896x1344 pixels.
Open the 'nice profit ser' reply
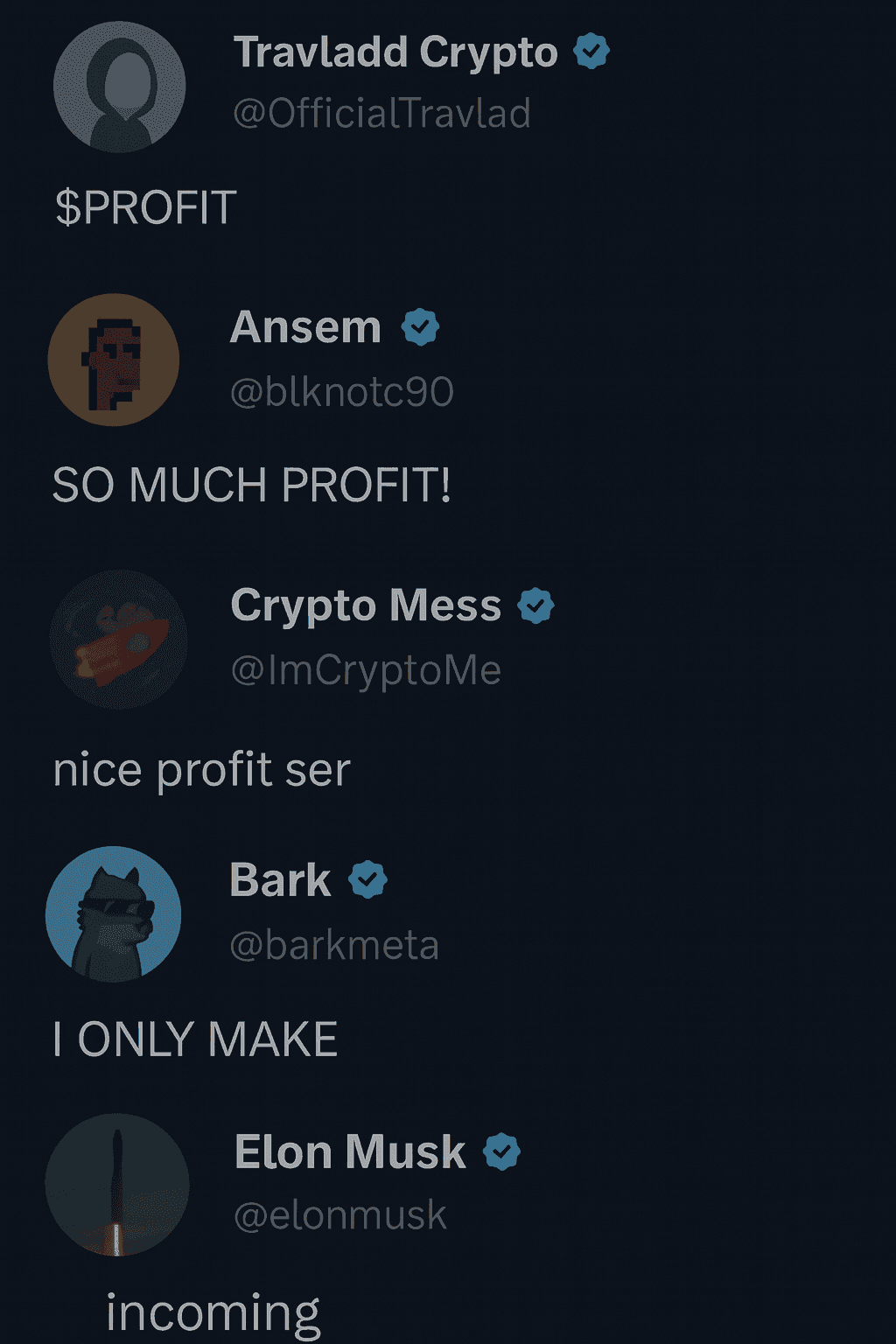201,770
